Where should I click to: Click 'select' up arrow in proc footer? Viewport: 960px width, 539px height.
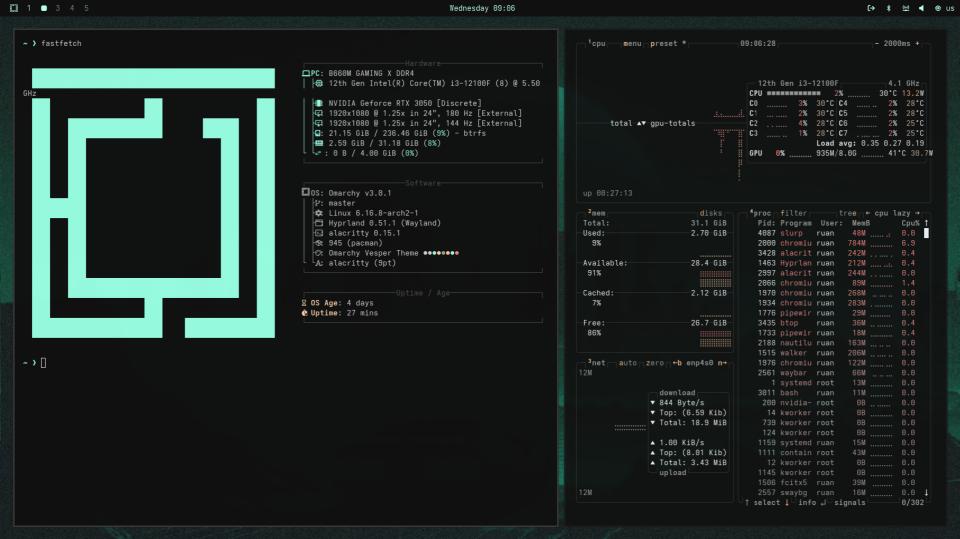747,502
